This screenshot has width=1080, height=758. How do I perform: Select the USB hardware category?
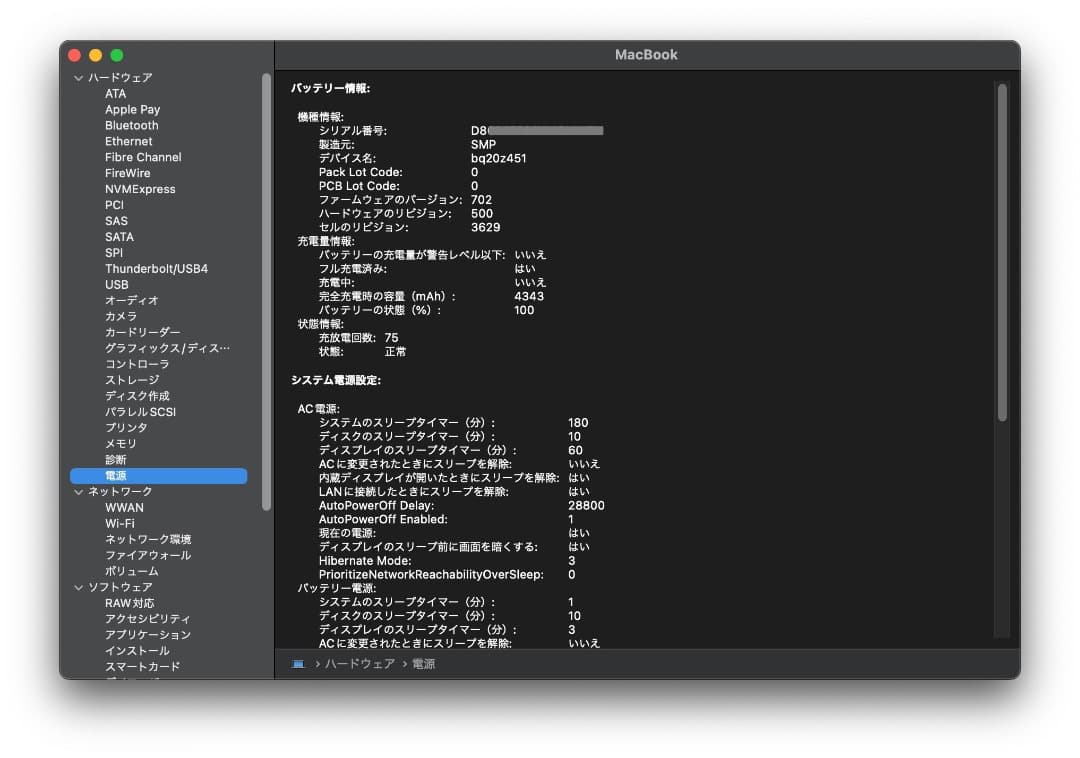tap(116, 284)
